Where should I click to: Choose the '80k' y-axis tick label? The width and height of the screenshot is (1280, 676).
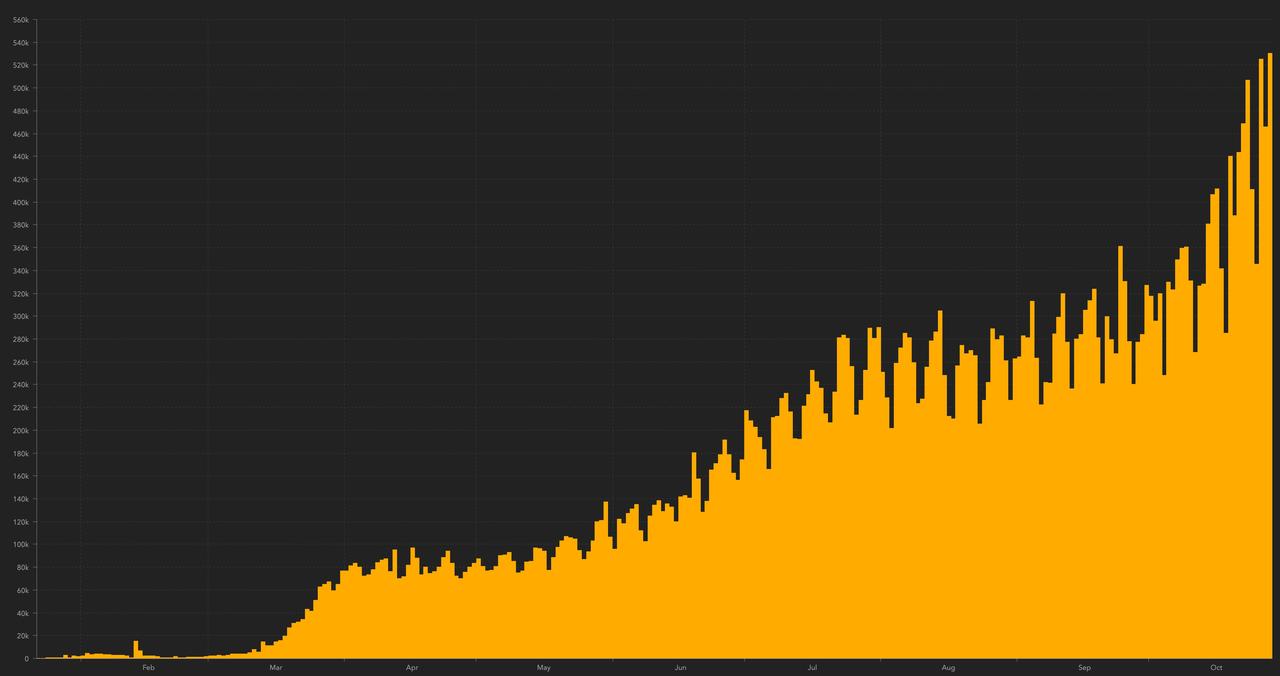pyautogui.click(x=22, y=567)
